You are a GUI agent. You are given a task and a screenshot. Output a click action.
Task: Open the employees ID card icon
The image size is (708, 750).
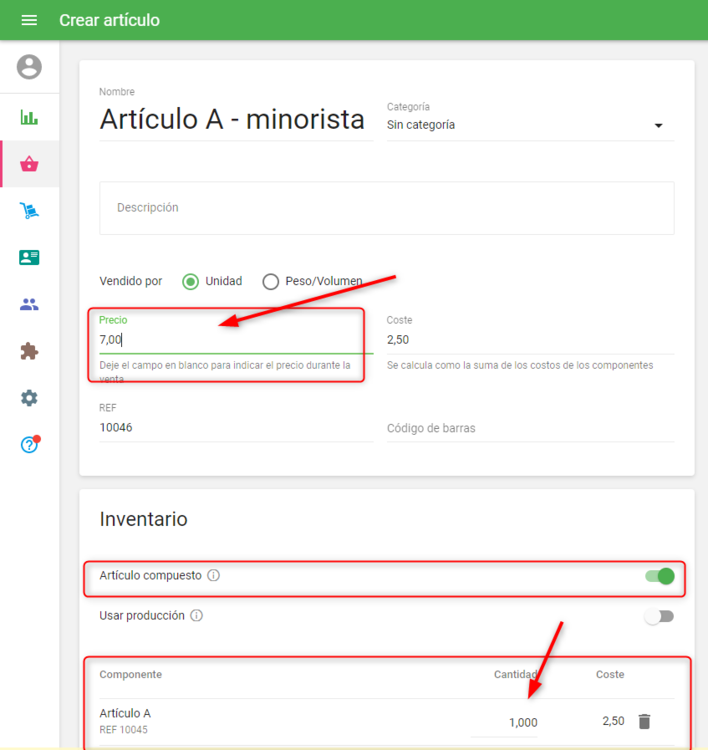[29, 257]
